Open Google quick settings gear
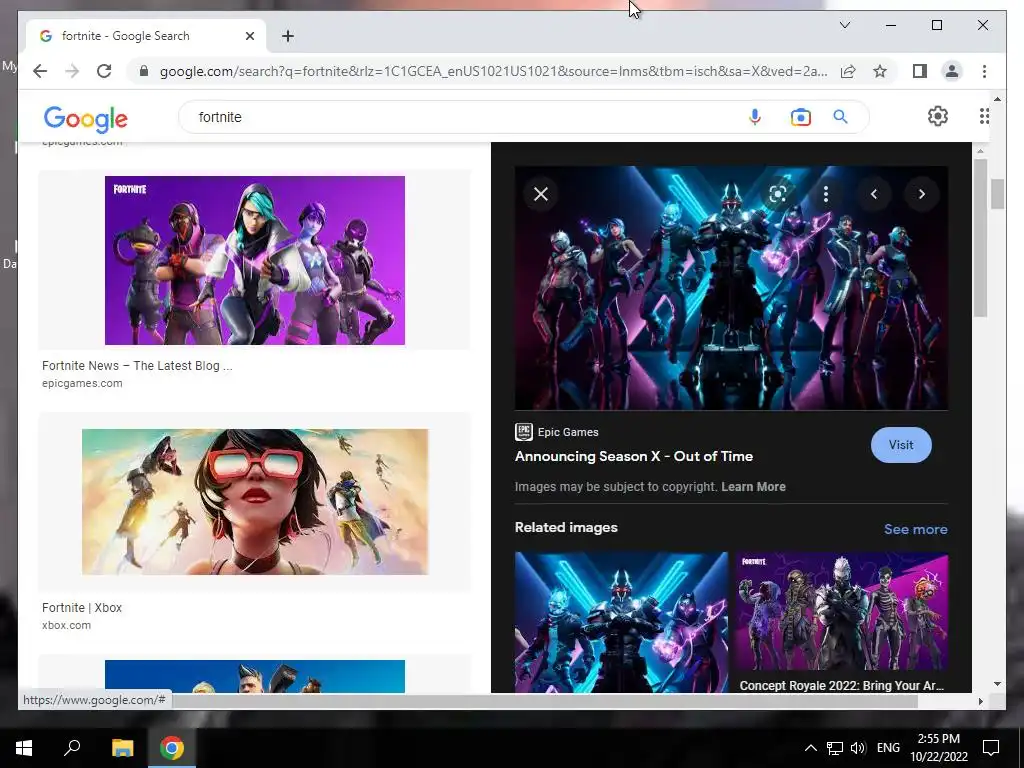 (x=938, y=116)
